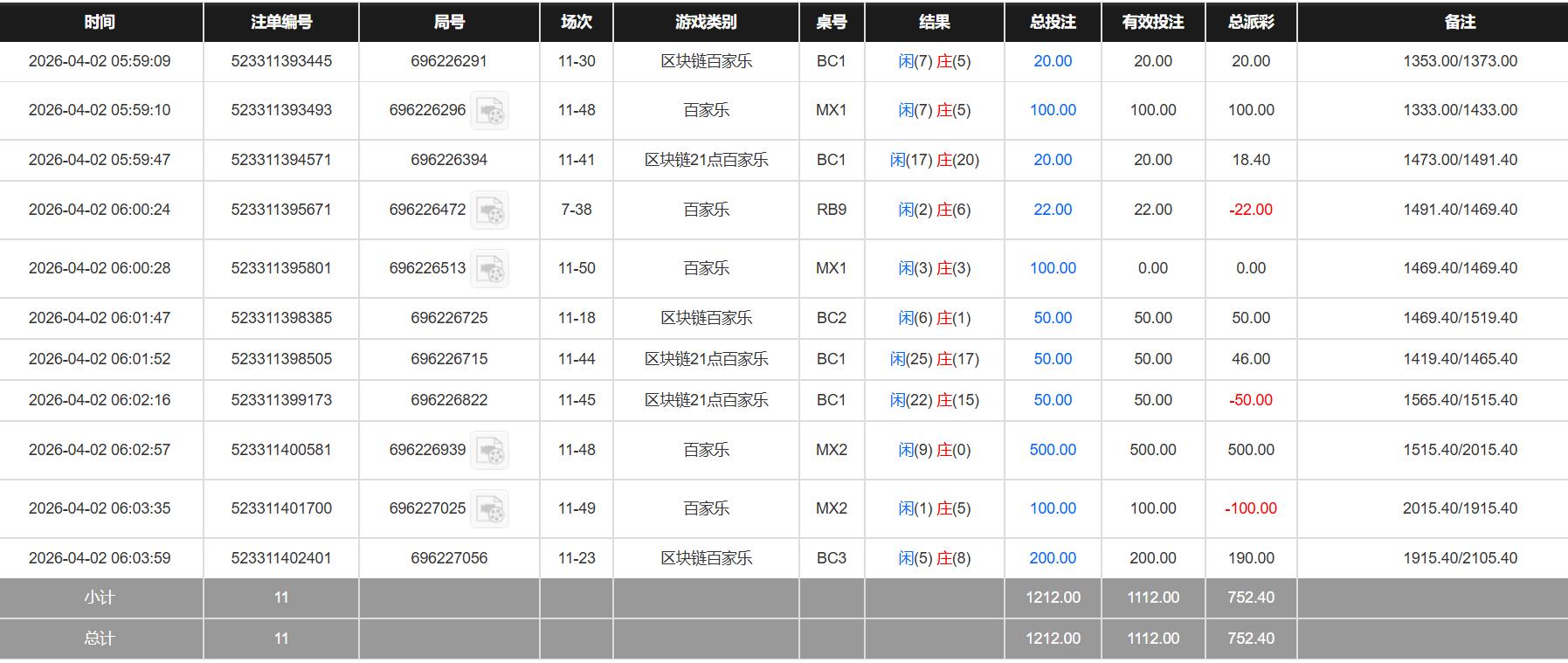
Task: Click the blue 200.00 total bet amount
Action: (1053, 558)
